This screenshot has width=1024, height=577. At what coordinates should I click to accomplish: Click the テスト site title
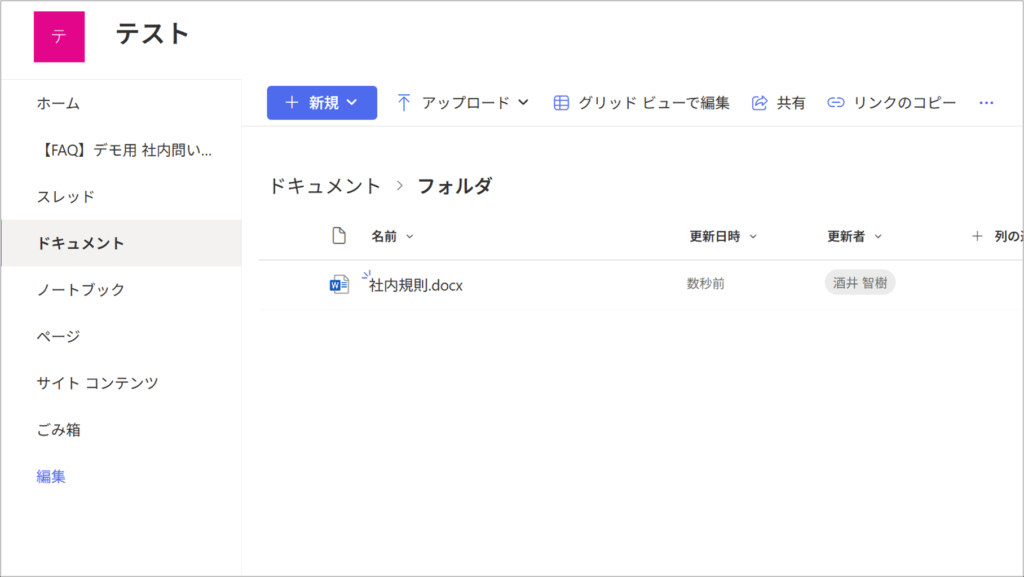[x=152, y=34]
